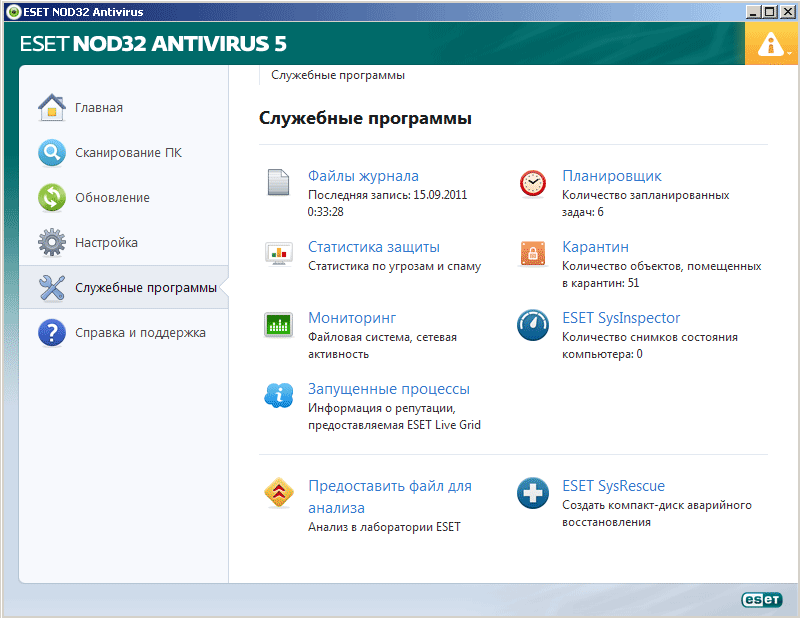800x618 pixels.
Task: Close the ESET NOD32 Antivirus window
Action: [788, 11]
